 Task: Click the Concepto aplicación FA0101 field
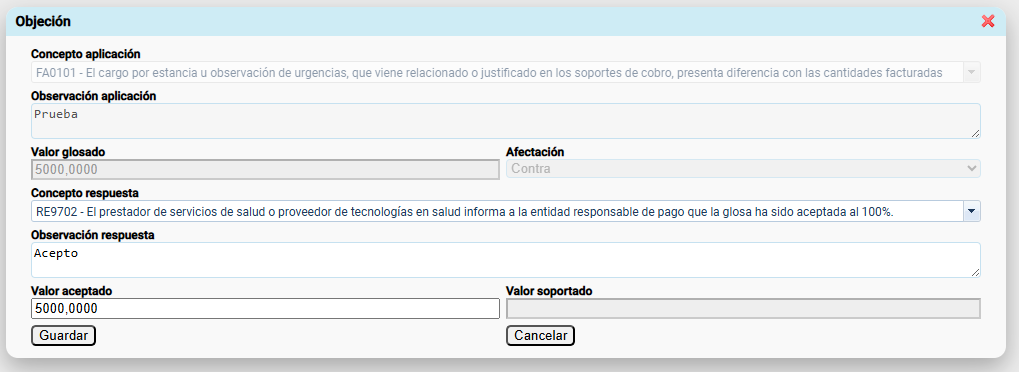pos(497,73)
